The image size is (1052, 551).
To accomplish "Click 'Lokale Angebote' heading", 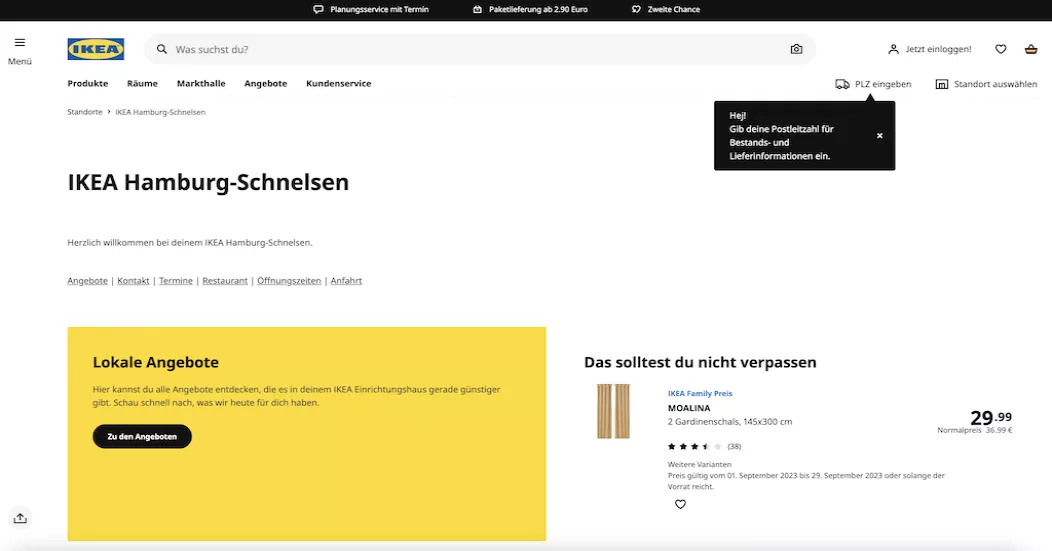I will (x=156, y=362).
